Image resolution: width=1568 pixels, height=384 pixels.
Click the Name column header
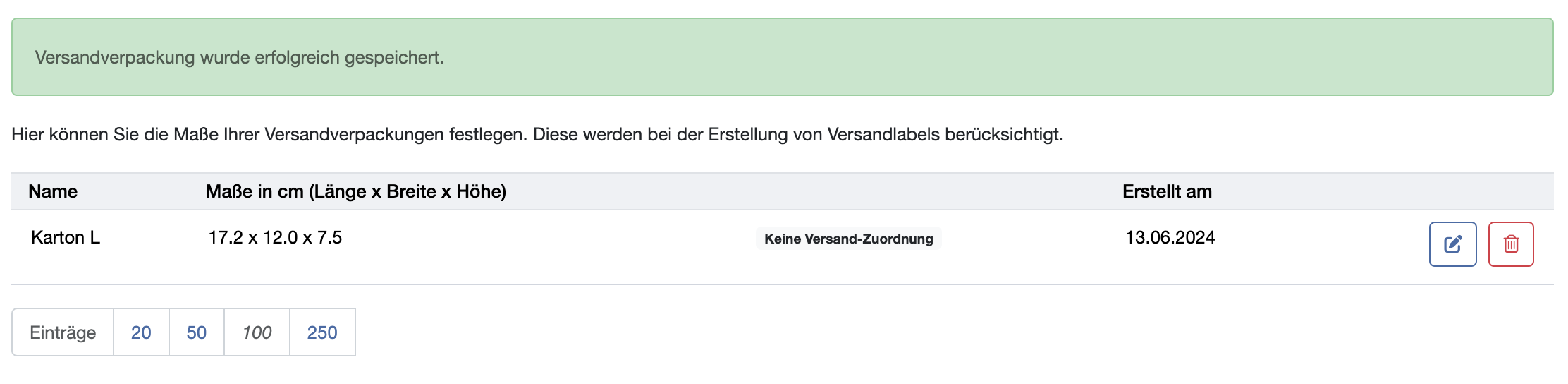[x=53, y=191]
